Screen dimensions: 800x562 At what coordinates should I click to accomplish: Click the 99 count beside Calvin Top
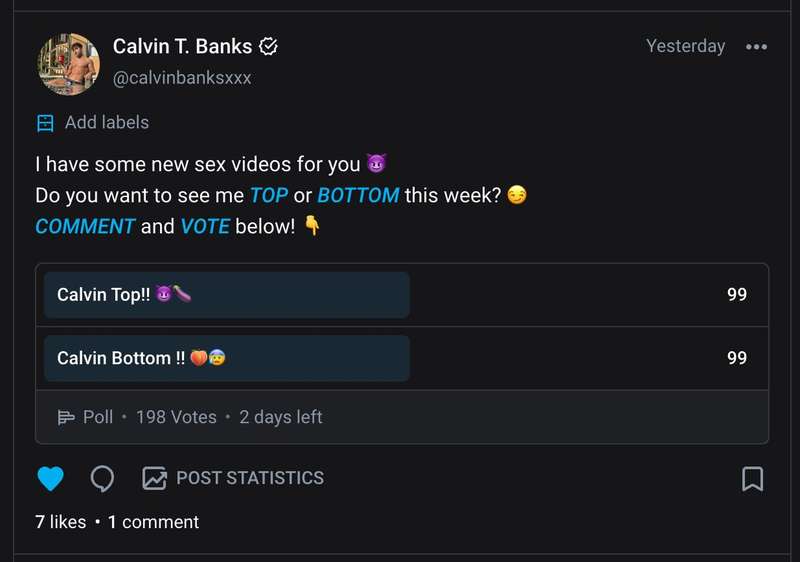click(x=737, y=294)
